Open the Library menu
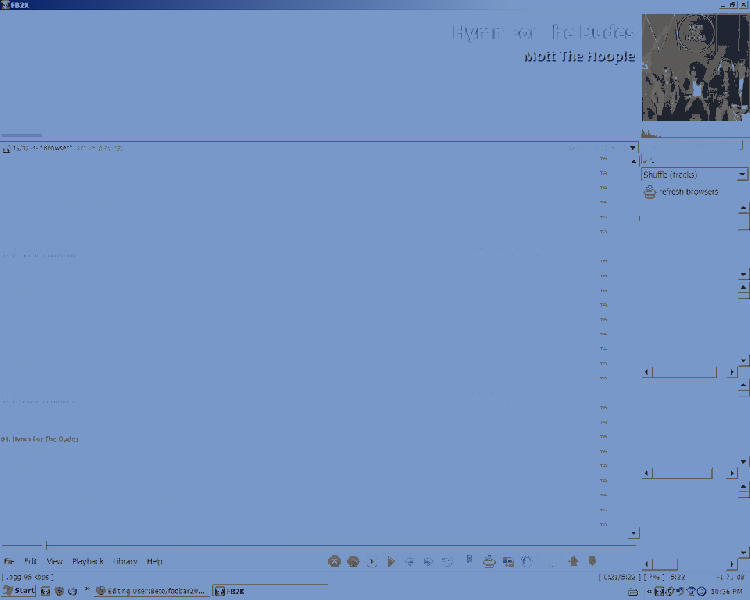This screenshot has height=600, width=750. coord(125,561)
